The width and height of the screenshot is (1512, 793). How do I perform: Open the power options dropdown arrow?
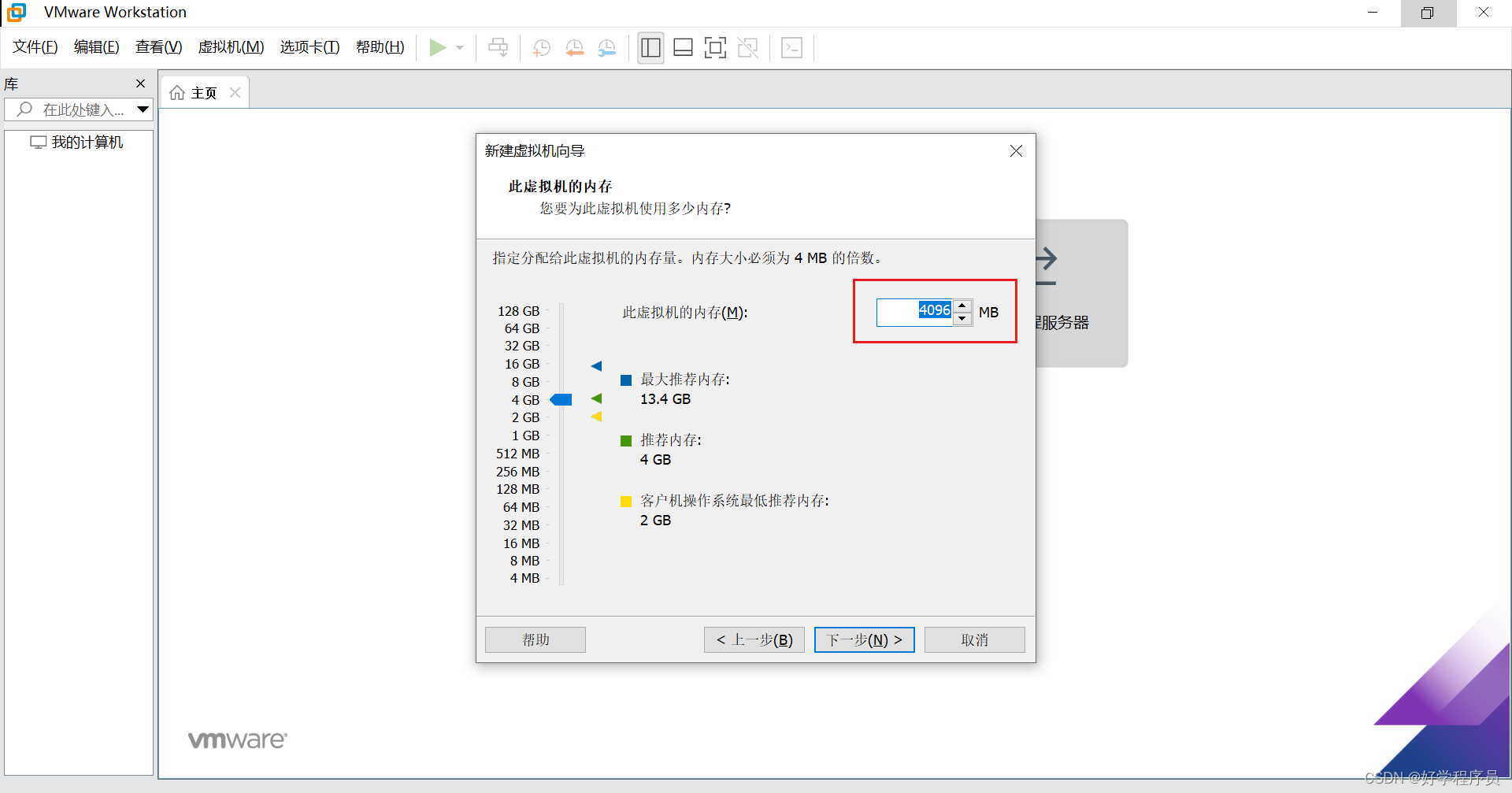pyautogui.click(x=460, y=48)
